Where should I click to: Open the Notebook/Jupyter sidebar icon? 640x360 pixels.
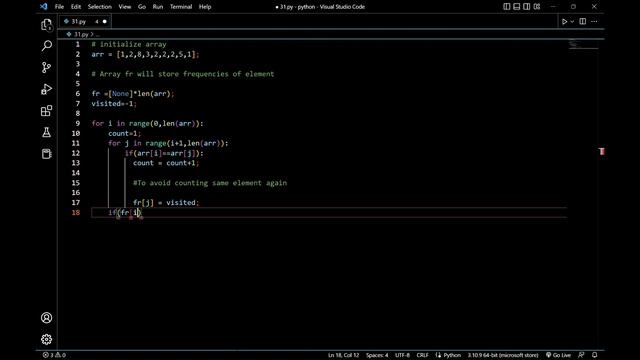(x=47, y=153)
